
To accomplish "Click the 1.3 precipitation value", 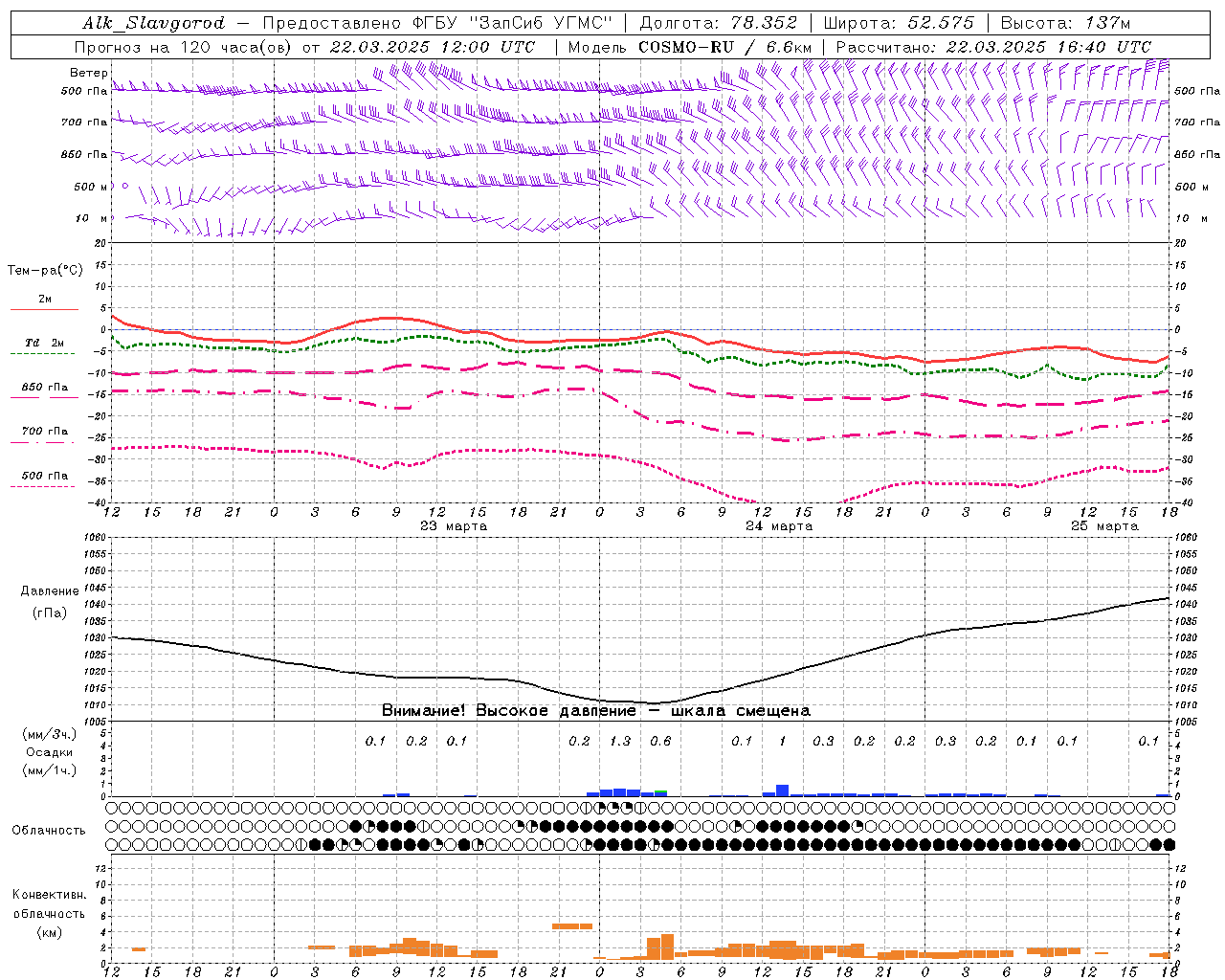I will (620, 742).
